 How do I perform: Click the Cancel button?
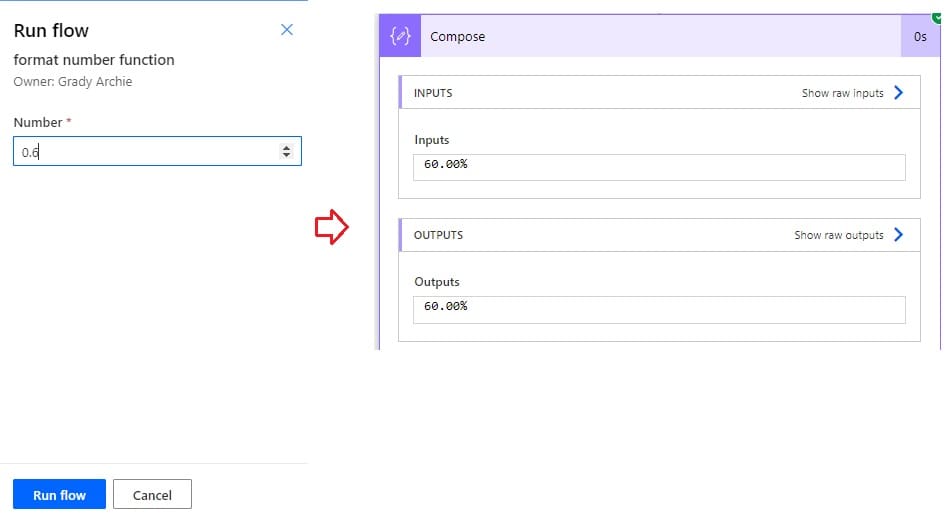pos(152,495)
